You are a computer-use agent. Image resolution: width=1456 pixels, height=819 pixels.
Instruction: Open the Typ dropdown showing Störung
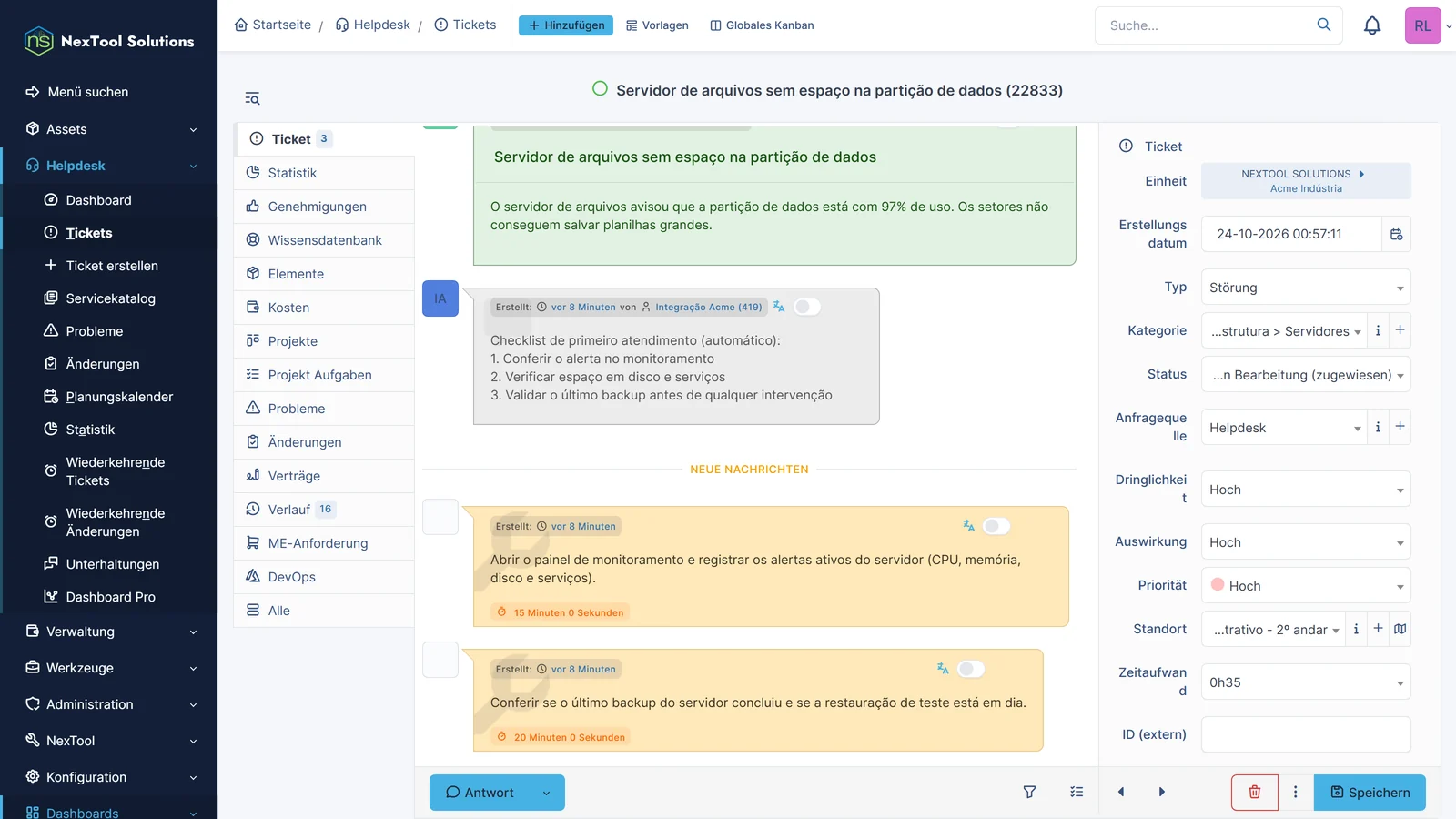click(x=1306, y=288)
